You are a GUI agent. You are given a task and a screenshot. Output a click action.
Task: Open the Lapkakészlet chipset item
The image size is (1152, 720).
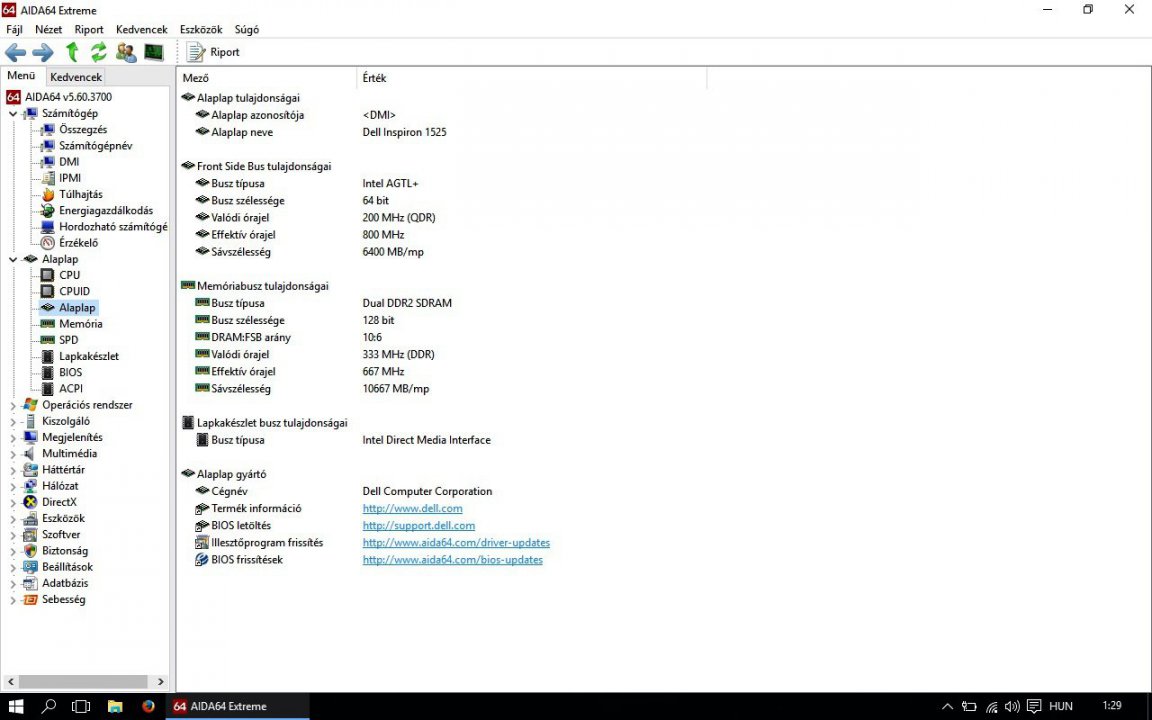89,356
